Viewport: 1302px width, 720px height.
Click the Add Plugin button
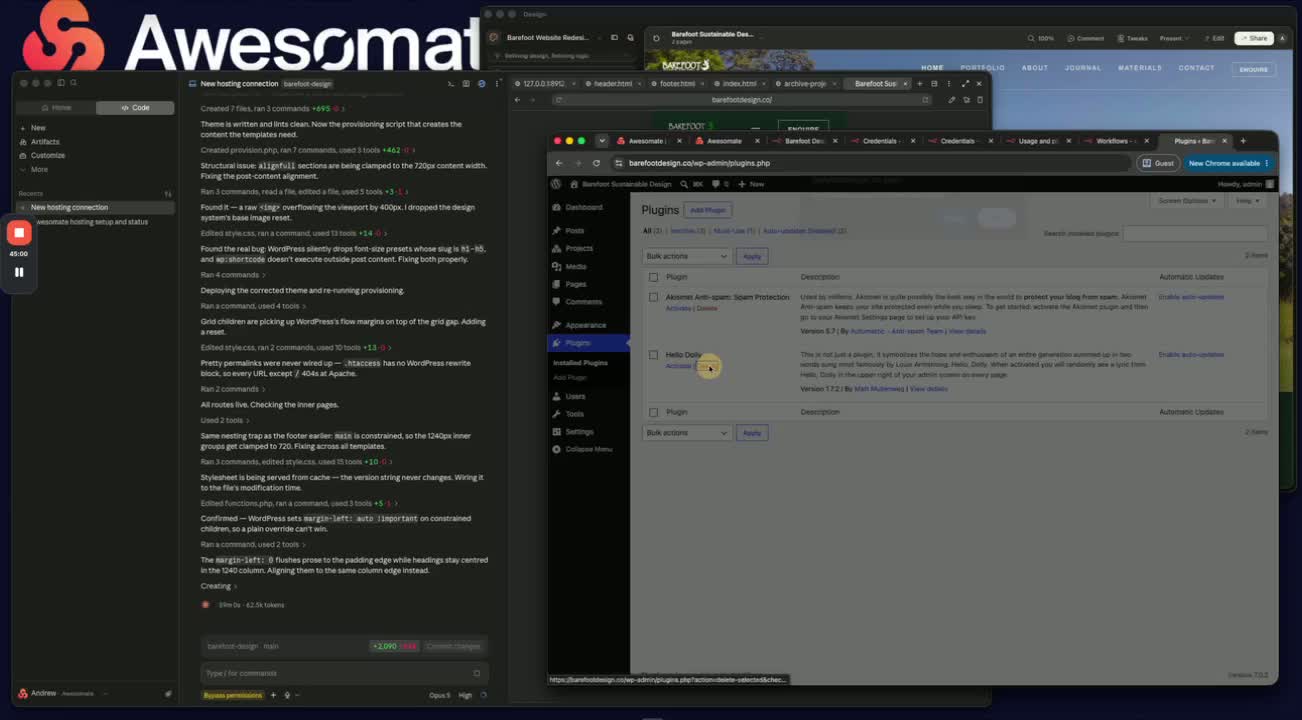coord(708,210)
